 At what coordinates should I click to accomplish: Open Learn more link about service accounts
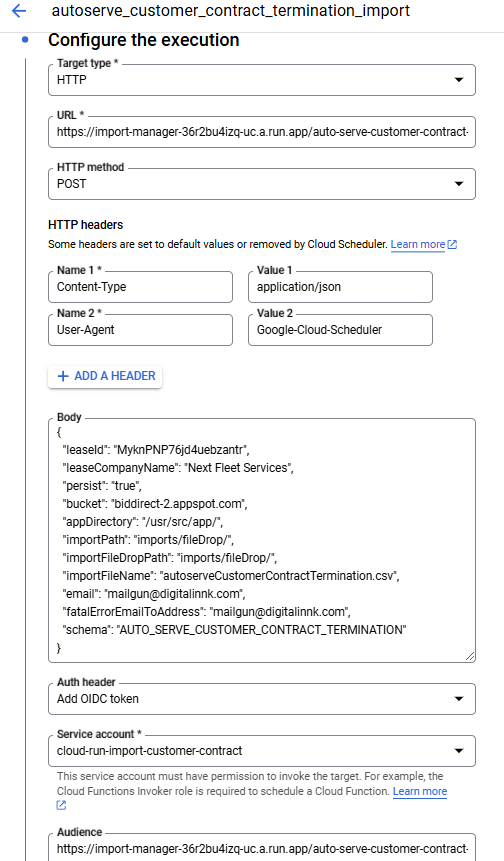point(420,791)
